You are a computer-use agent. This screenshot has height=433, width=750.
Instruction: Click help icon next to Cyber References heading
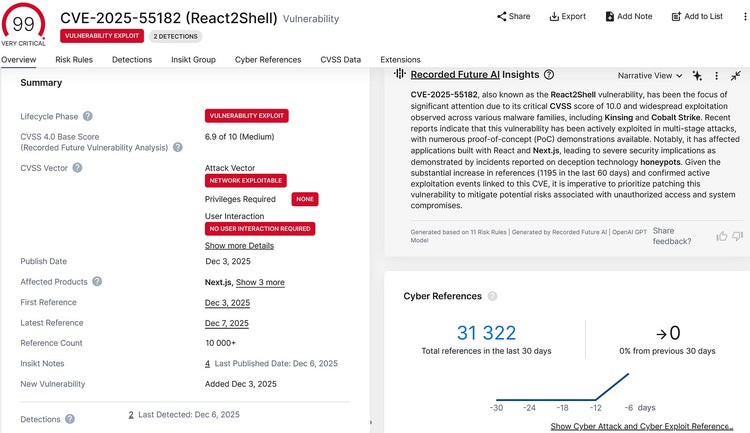tap(492, 297)
